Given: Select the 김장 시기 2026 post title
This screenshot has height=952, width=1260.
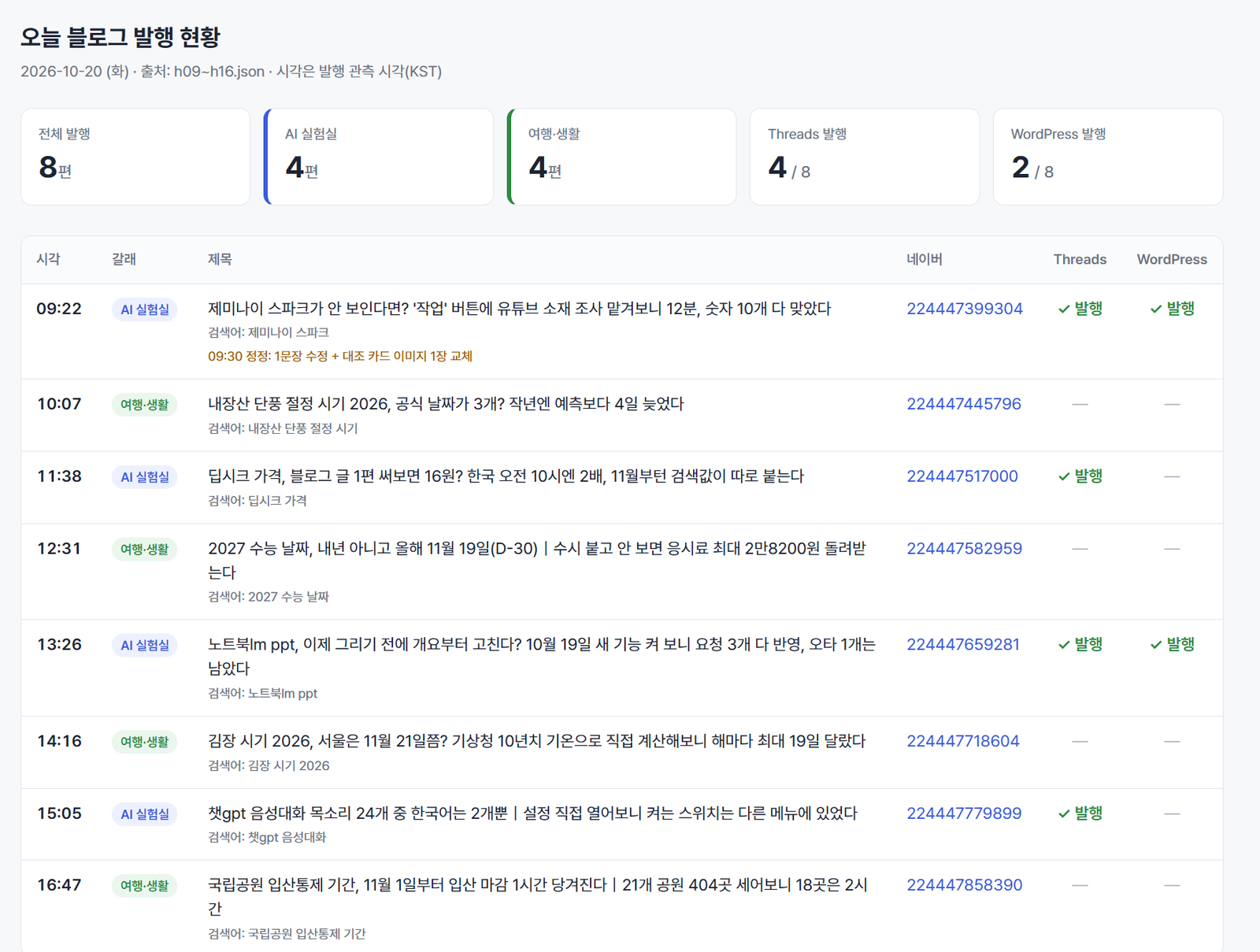Looking at the screenshot, I should 536,741.
